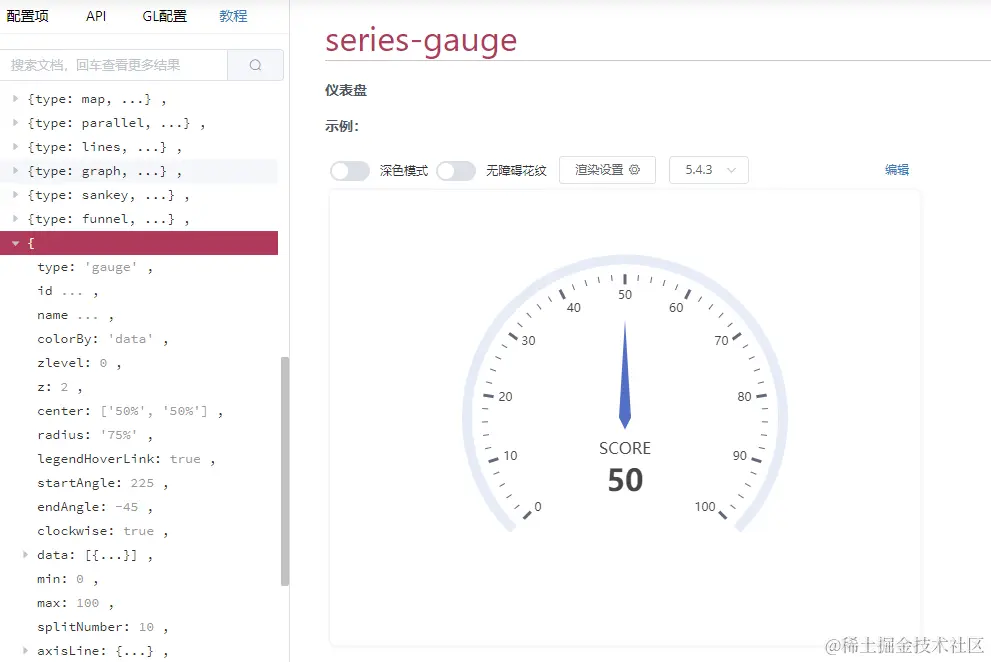The image size is (991, 662).
Task: Click the search magnifier icon
Action: click(255, 65)
